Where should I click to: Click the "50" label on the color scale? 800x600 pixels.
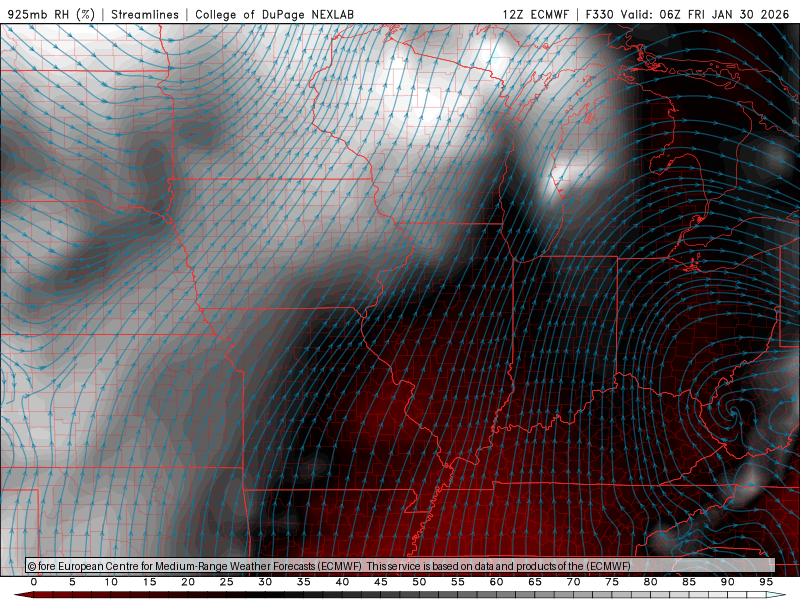tap(419, 582)
